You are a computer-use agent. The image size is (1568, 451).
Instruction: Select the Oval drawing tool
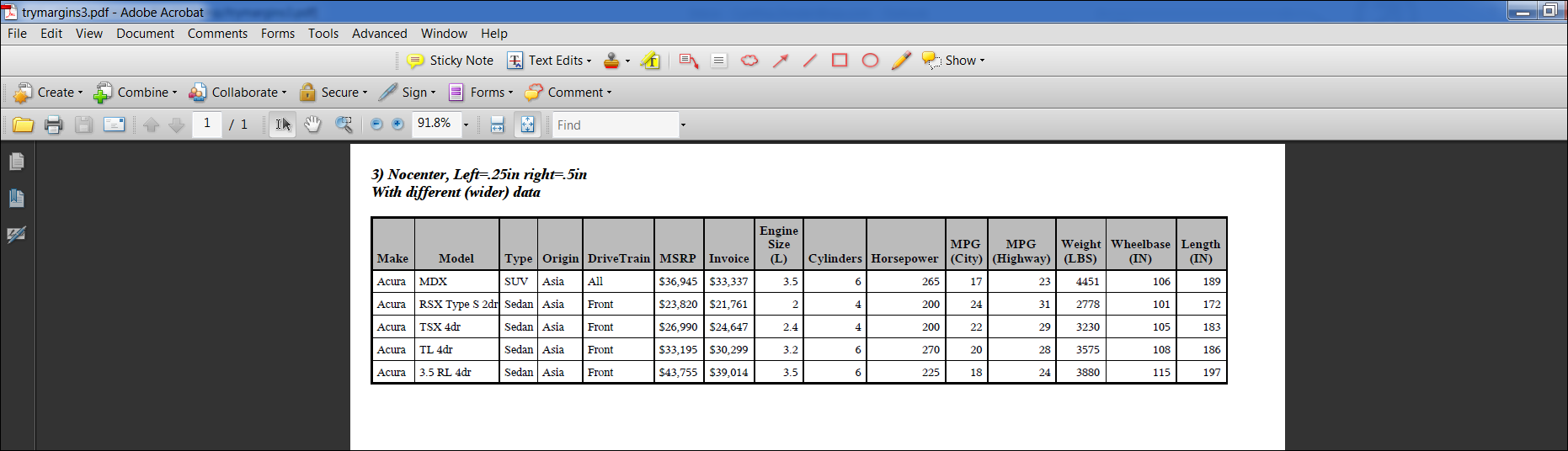[870, 61]
